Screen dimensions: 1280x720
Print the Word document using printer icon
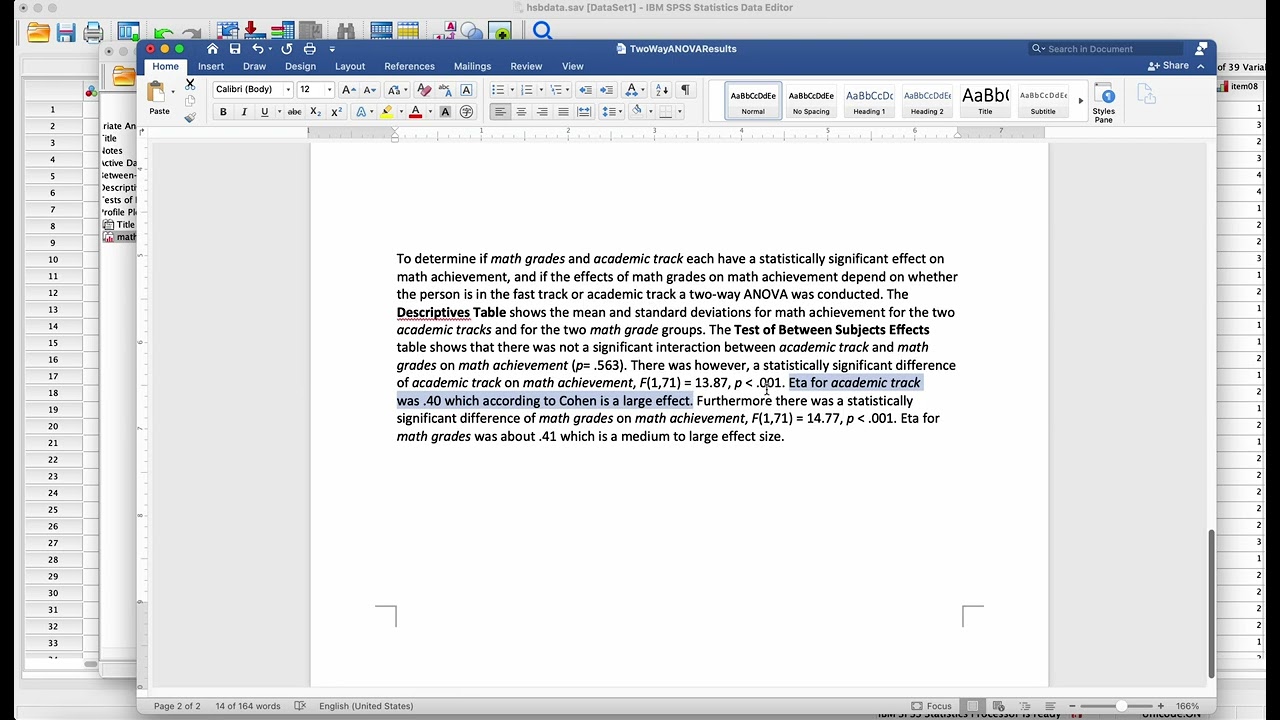309,49
